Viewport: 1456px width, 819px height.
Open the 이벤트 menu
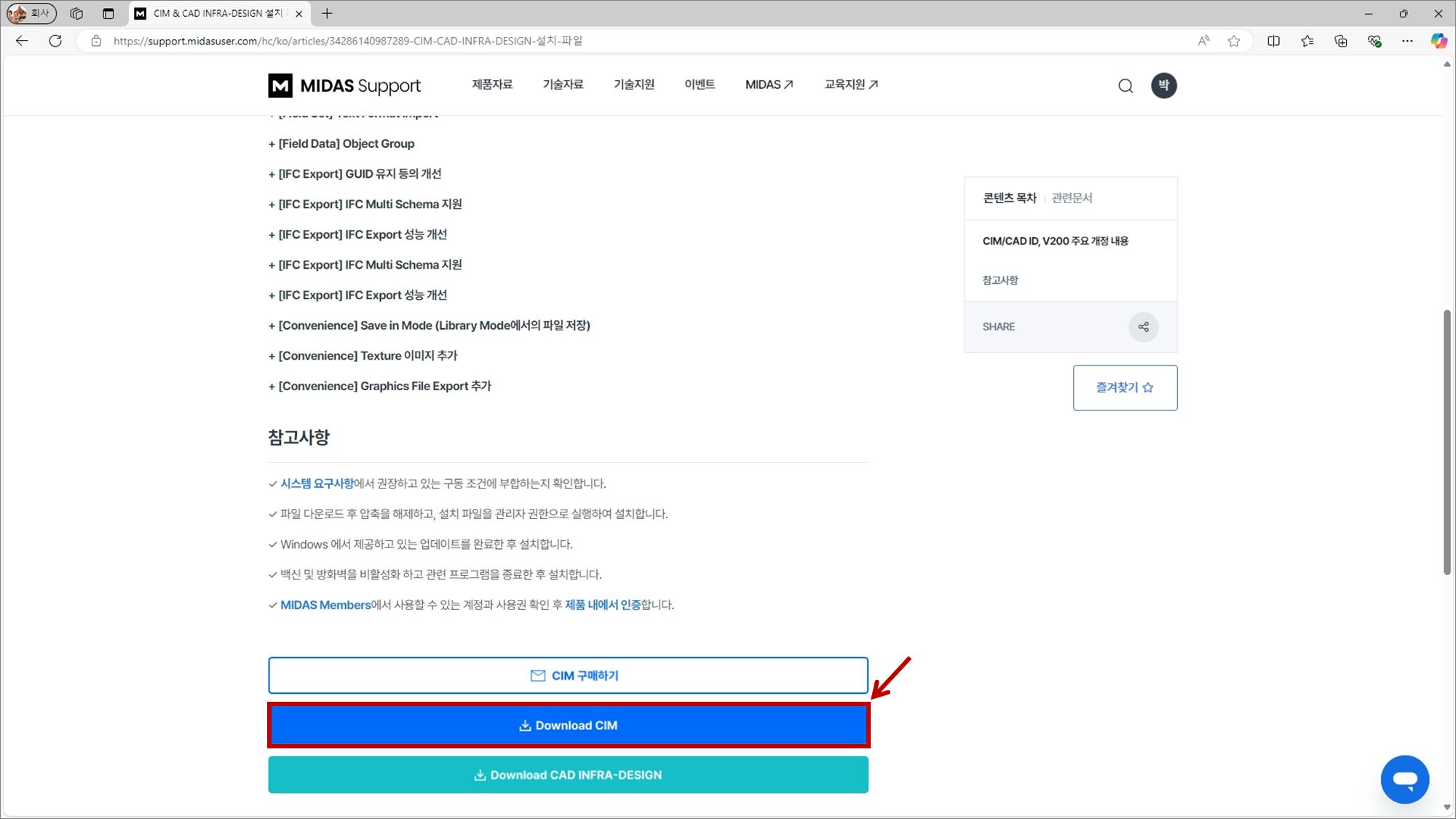700,84
